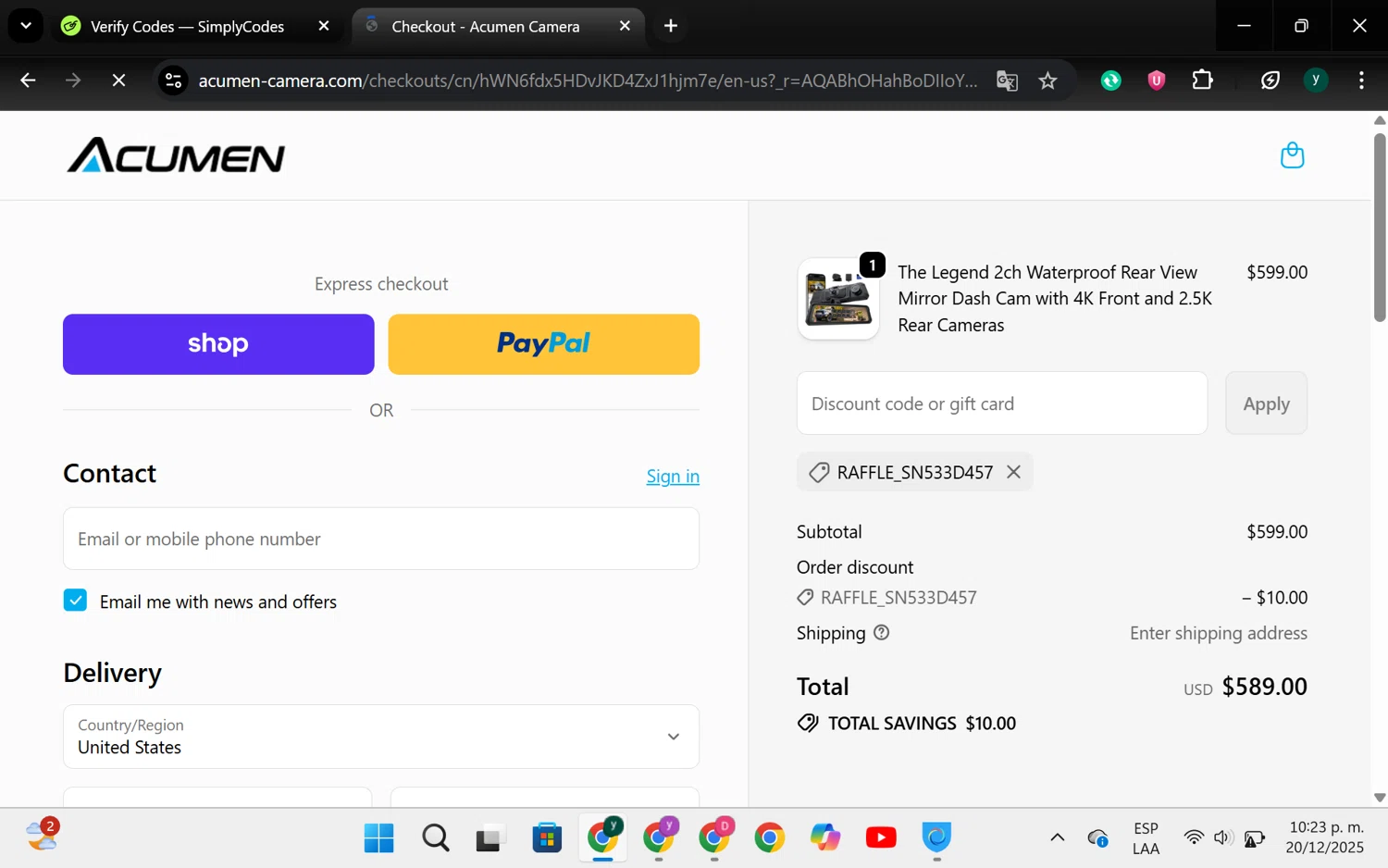Click the translate page icon

[x=1007, y=81]
